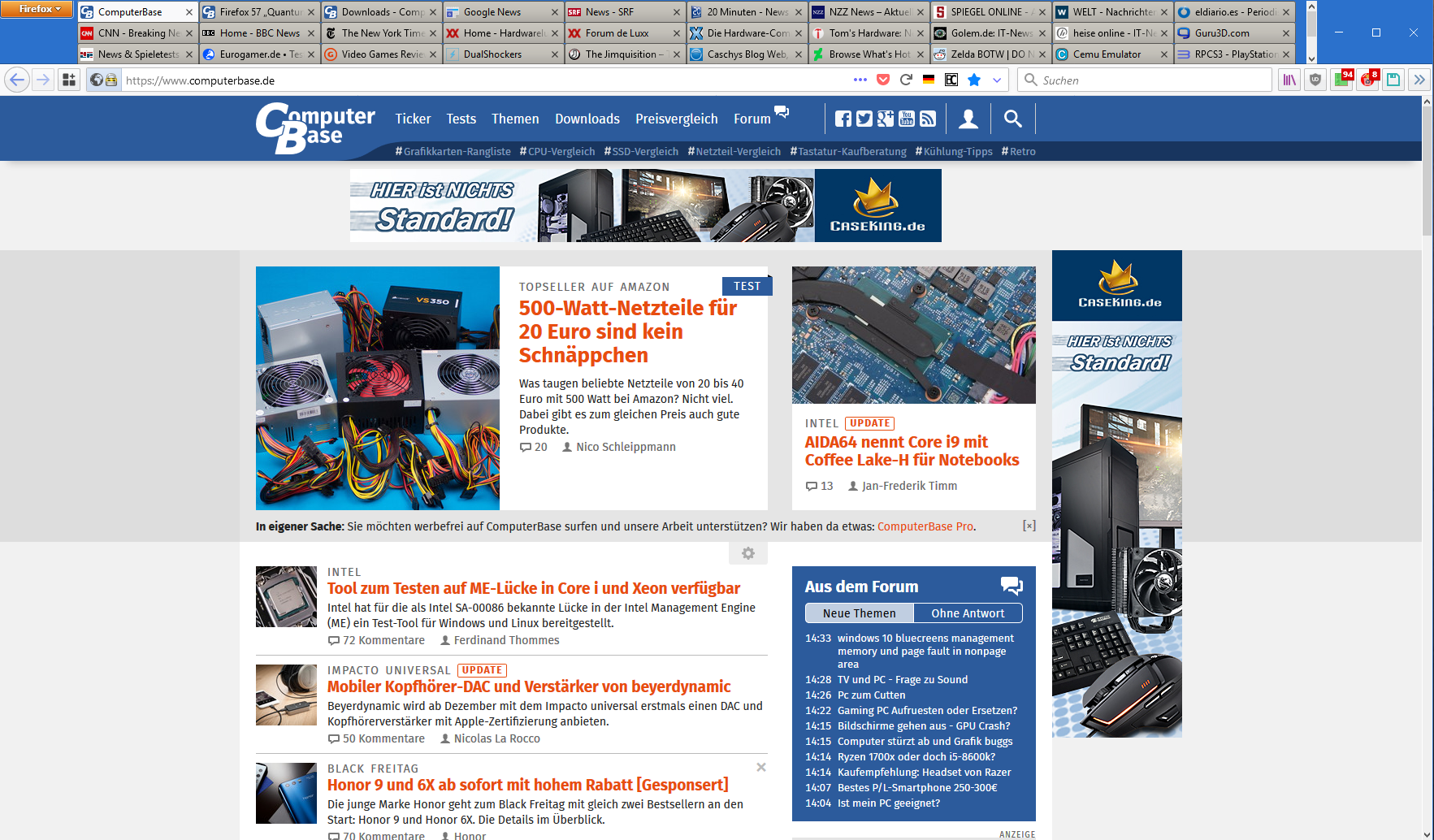Open Tool zum Testen auf ME-Lücke article
The image size is (1434, 840).
tap(534, 588)
